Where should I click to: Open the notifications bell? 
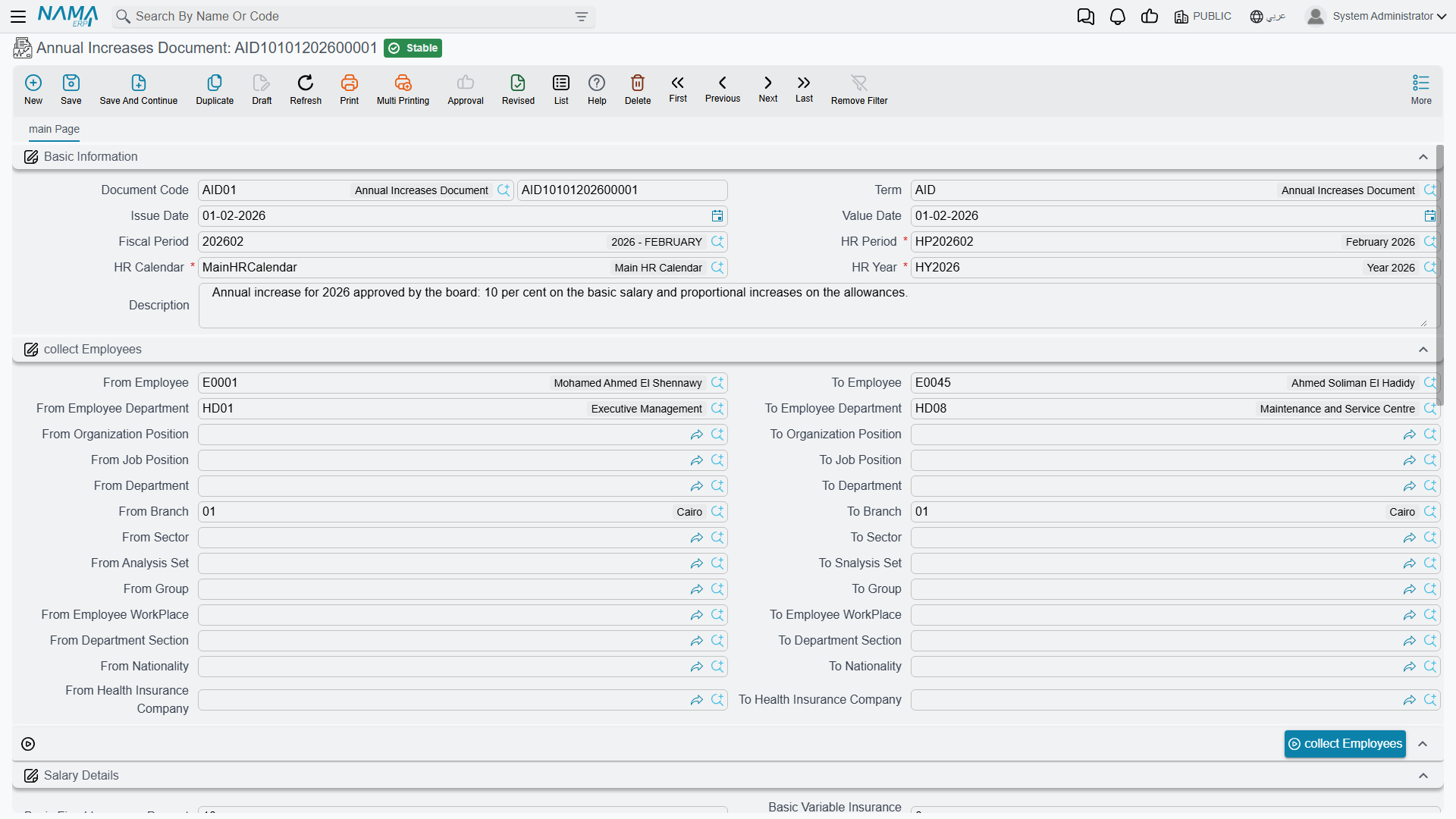[1117, 17]
